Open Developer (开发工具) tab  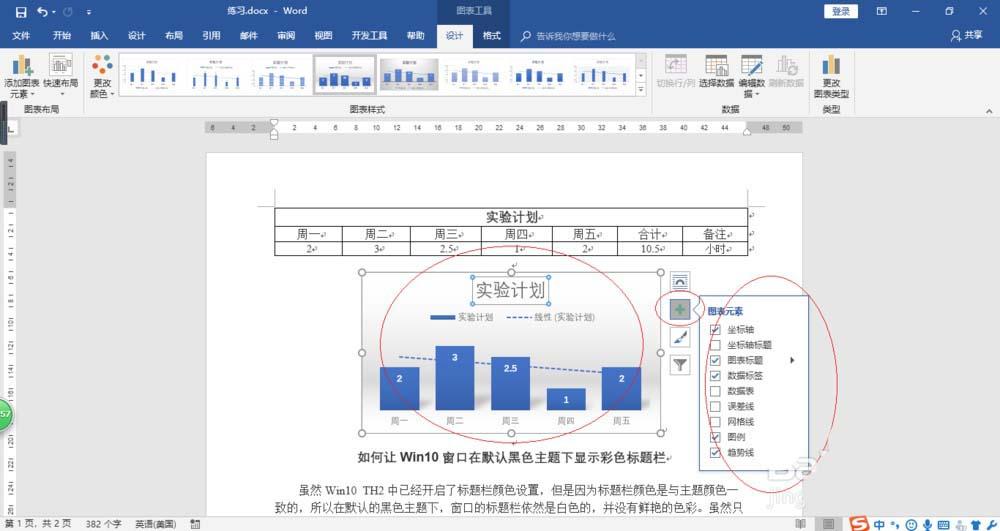tap(369, 36)
